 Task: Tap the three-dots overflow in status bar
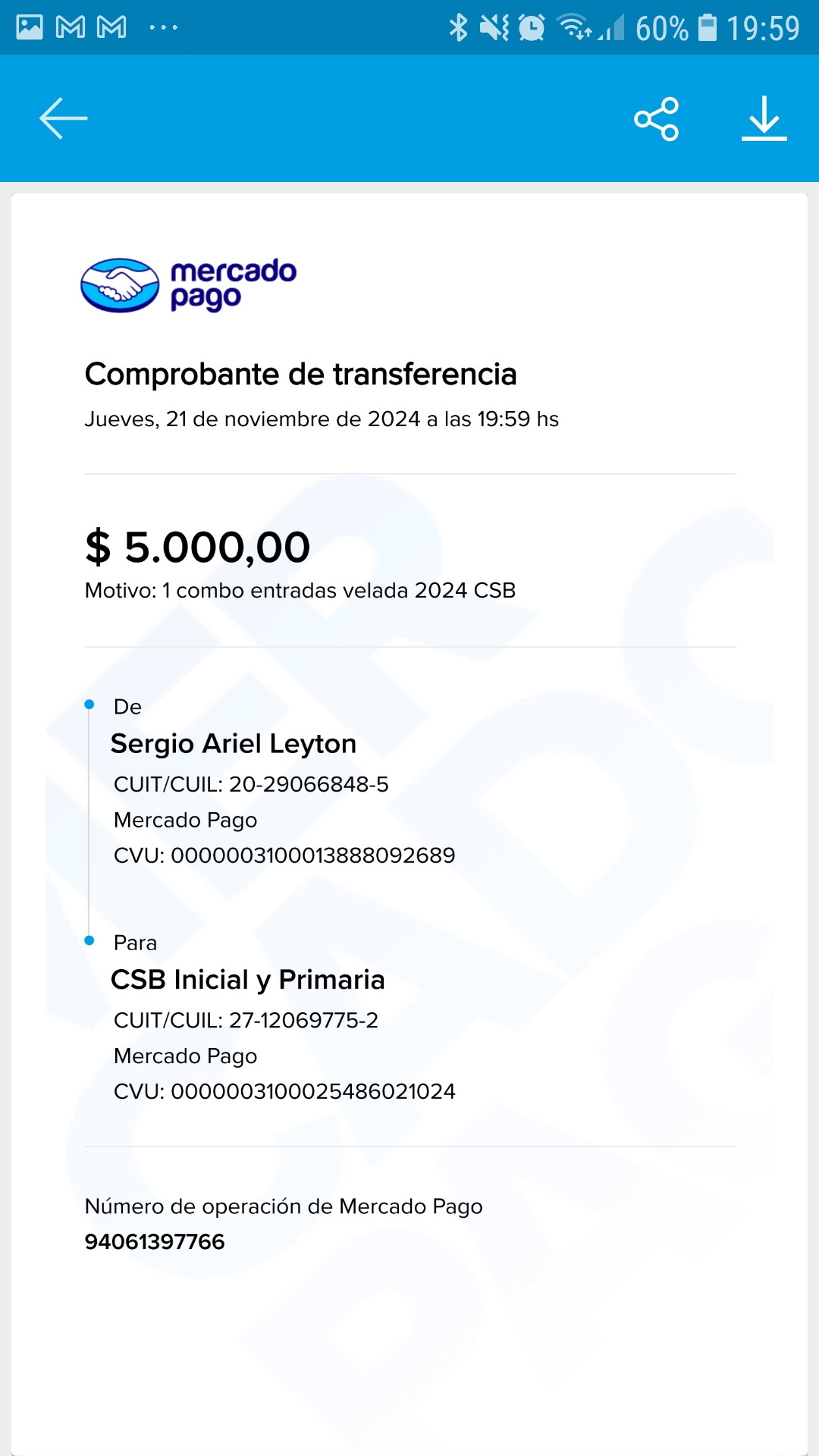click(x=164, y=27)
